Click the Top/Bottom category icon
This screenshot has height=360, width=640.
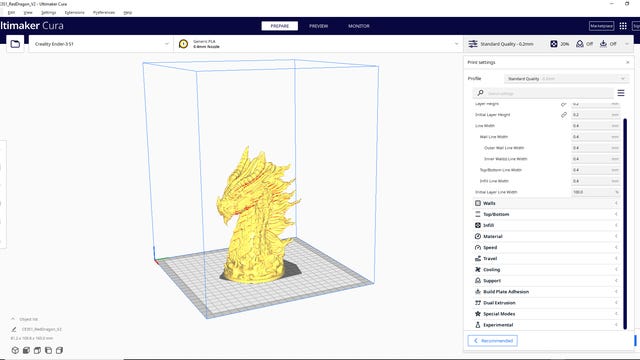tap(478, 214)
